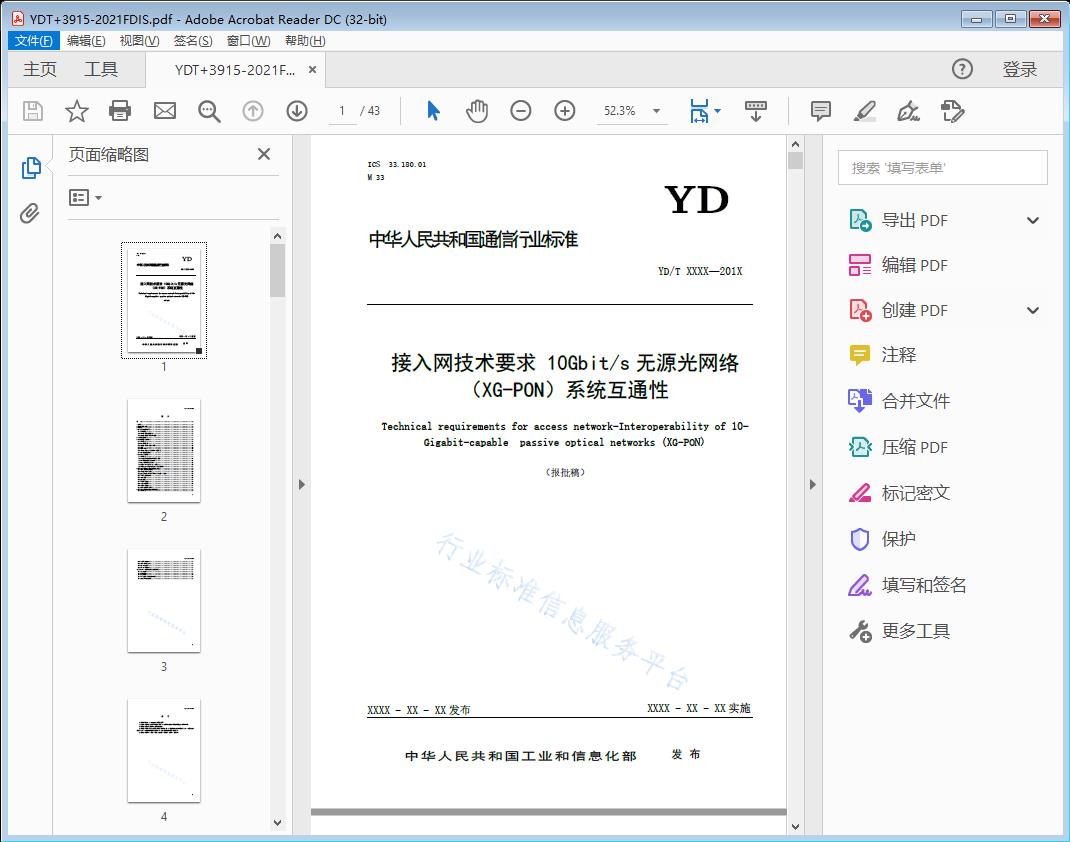Expand the 导出 PDF options chevron

(1032, 219)
